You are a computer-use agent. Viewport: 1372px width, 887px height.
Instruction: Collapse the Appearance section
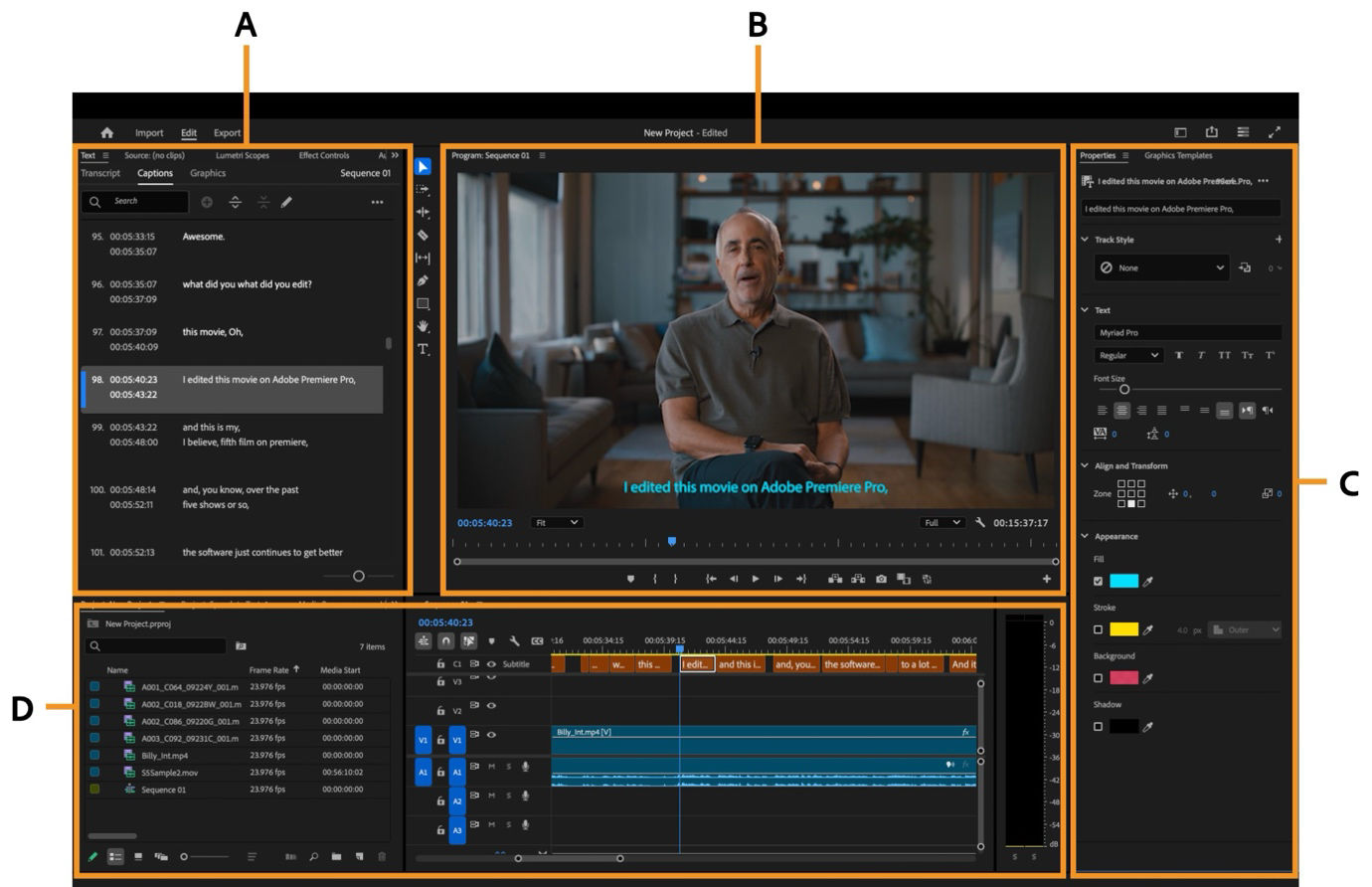1087,535
